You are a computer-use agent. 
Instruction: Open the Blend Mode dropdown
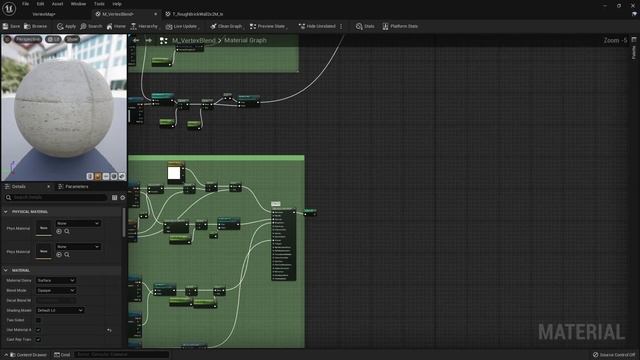click(x=56, y=290)
